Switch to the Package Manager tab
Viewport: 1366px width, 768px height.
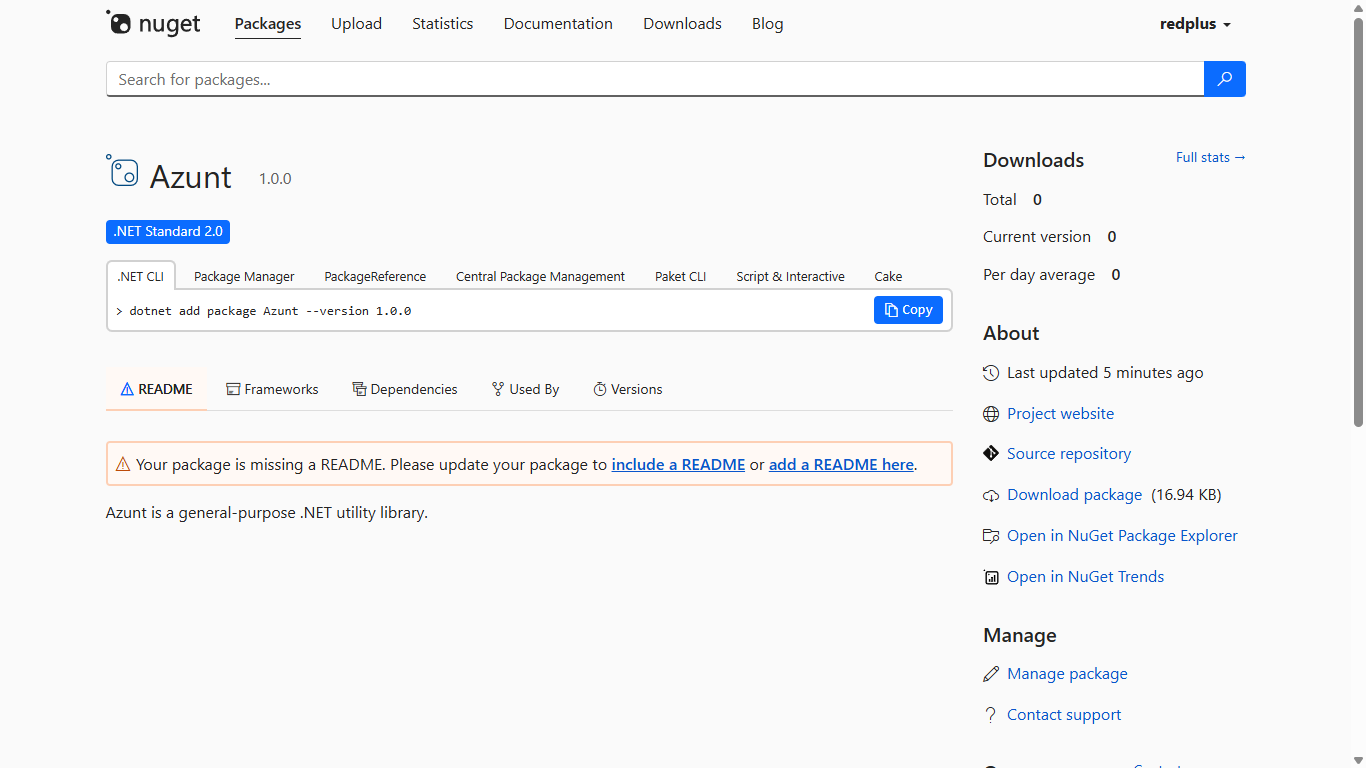pyautogui.click(x=243, y=276)
